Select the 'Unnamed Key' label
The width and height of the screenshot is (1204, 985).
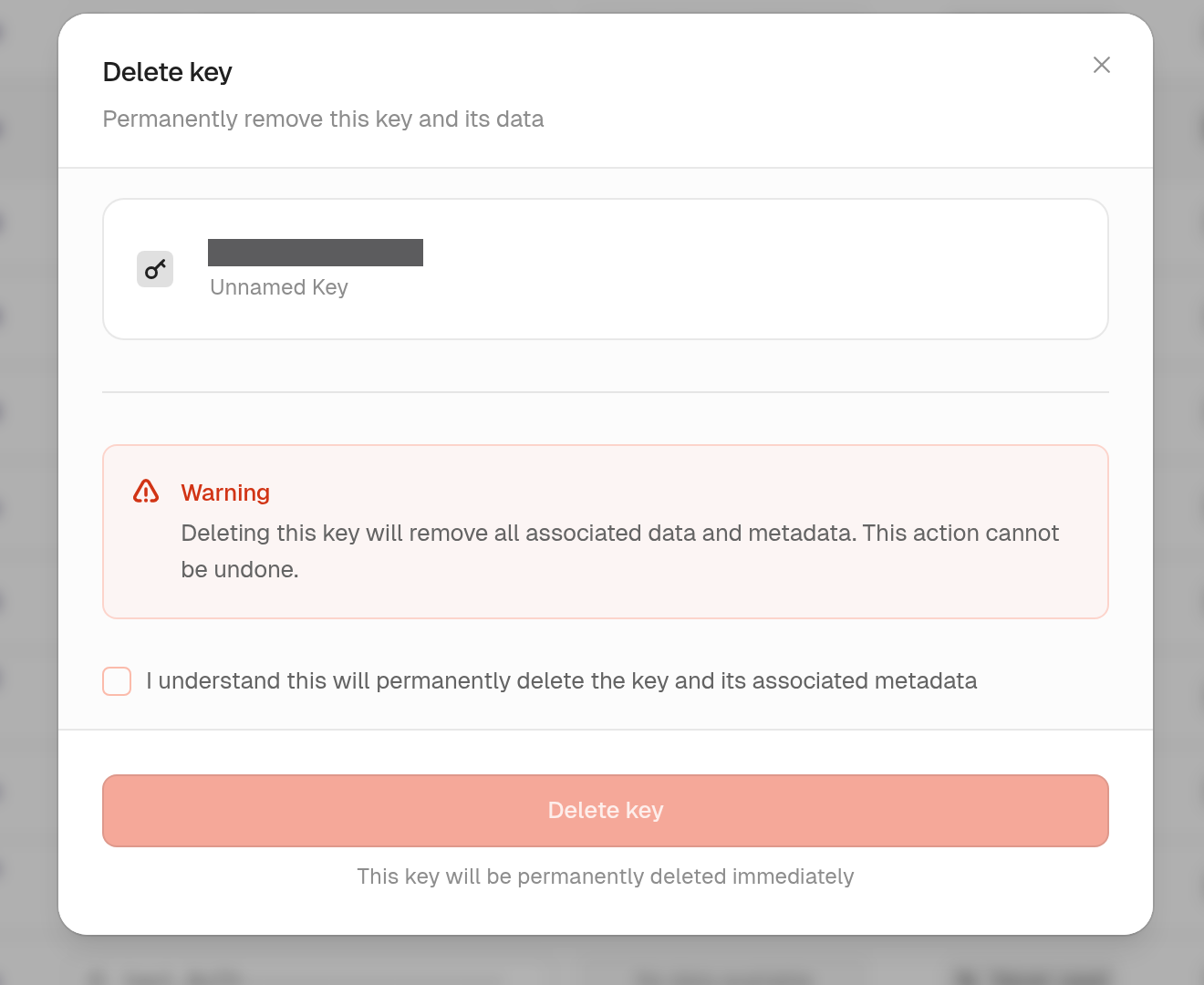[x=279, y=287]
